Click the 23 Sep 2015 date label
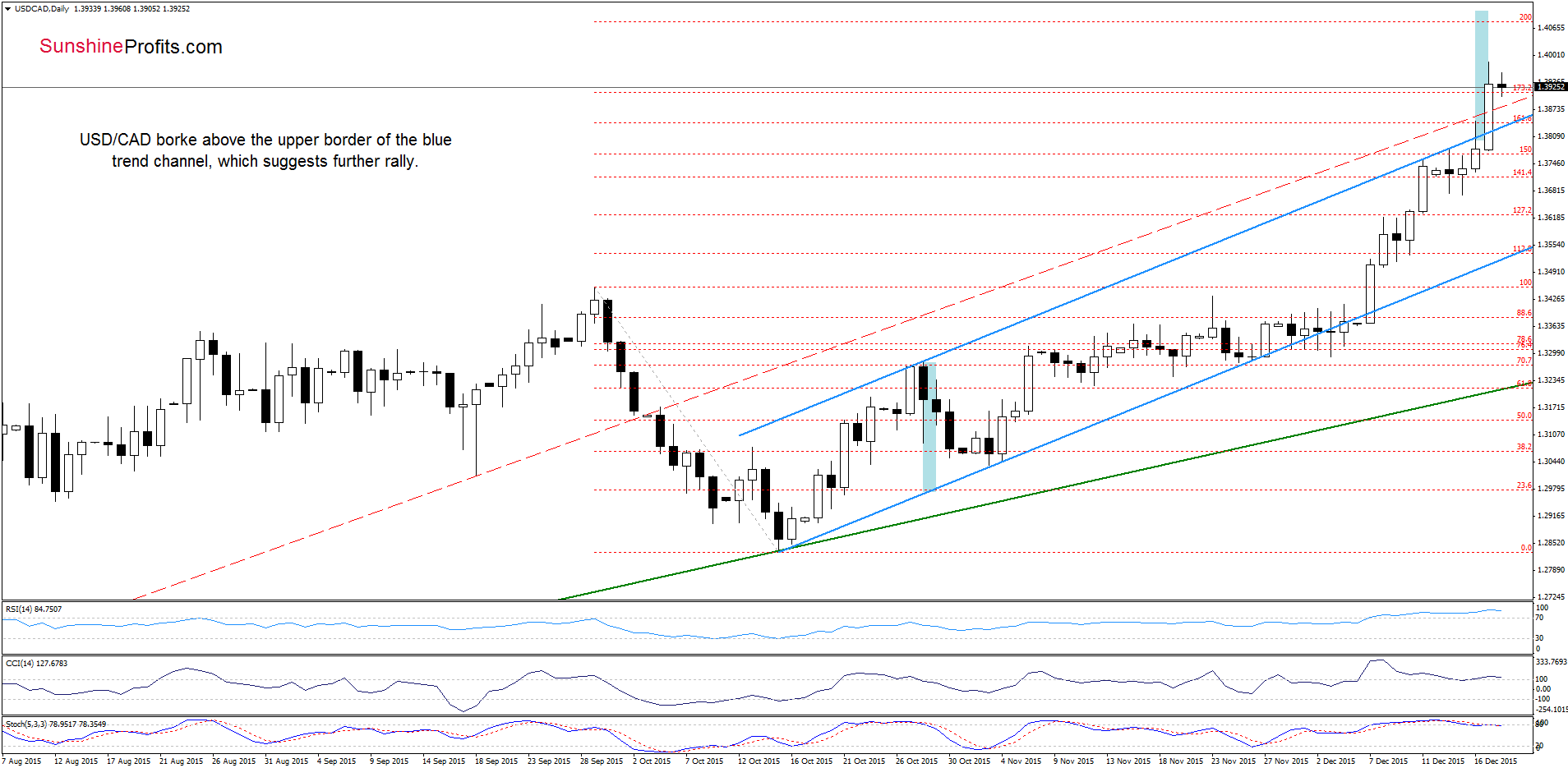 click(x=550, y=761)
